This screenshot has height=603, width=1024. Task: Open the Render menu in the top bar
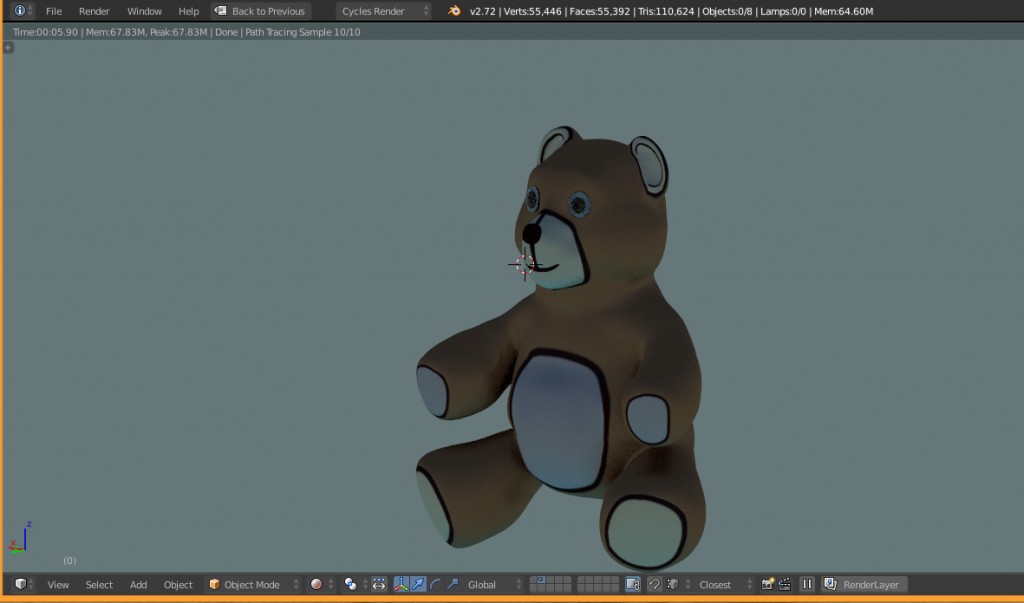pyautogui.click(x=94, y=11)
